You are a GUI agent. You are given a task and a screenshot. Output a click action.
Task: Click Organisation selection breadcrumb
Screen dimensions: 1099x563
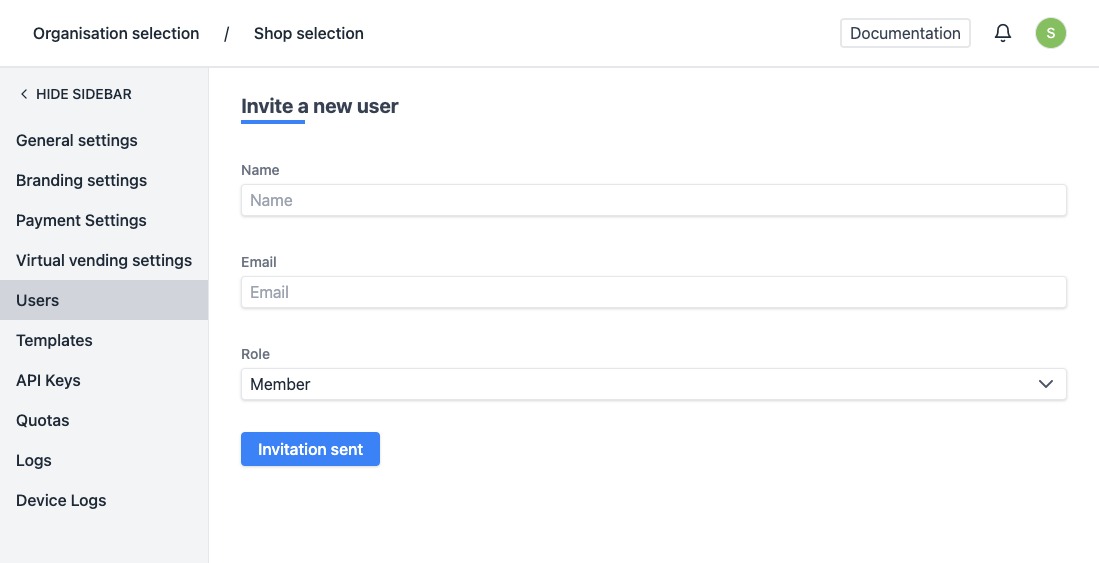[116, 34]
